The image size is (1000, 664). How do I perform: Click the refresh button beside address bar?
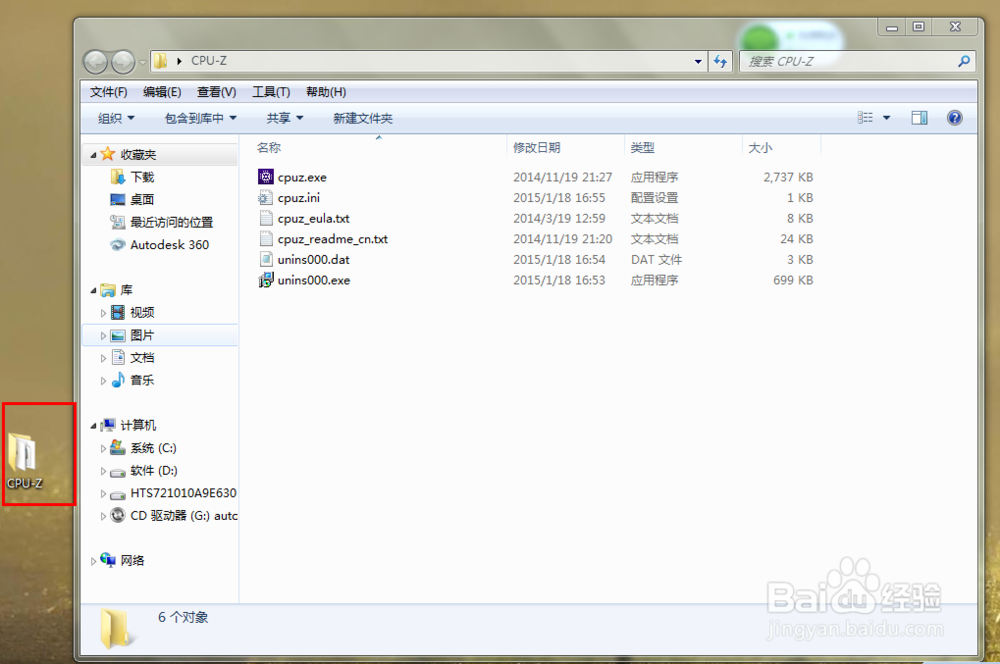[x=720, y=61]
